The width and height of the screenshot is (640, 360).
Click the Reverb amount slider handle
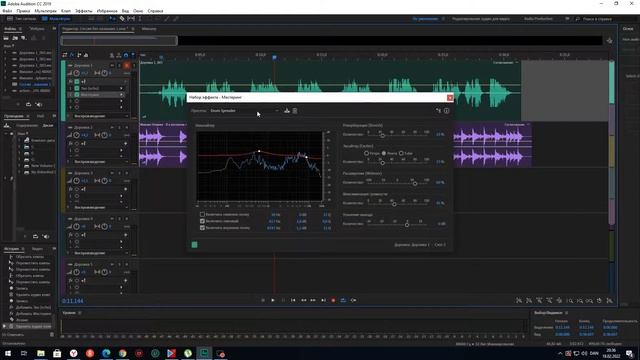382,135
